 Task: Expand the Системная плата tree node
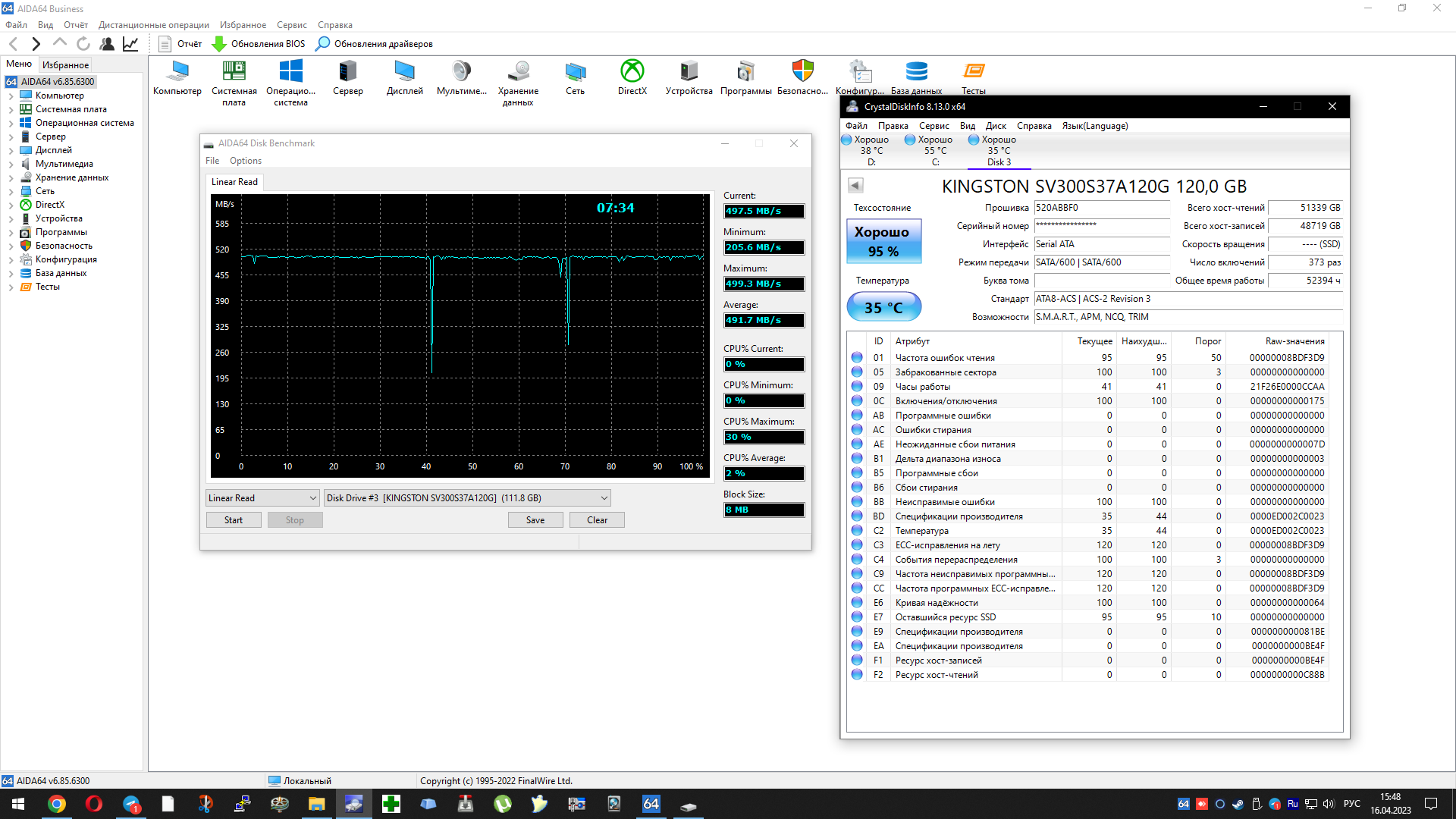pos(11,109)
